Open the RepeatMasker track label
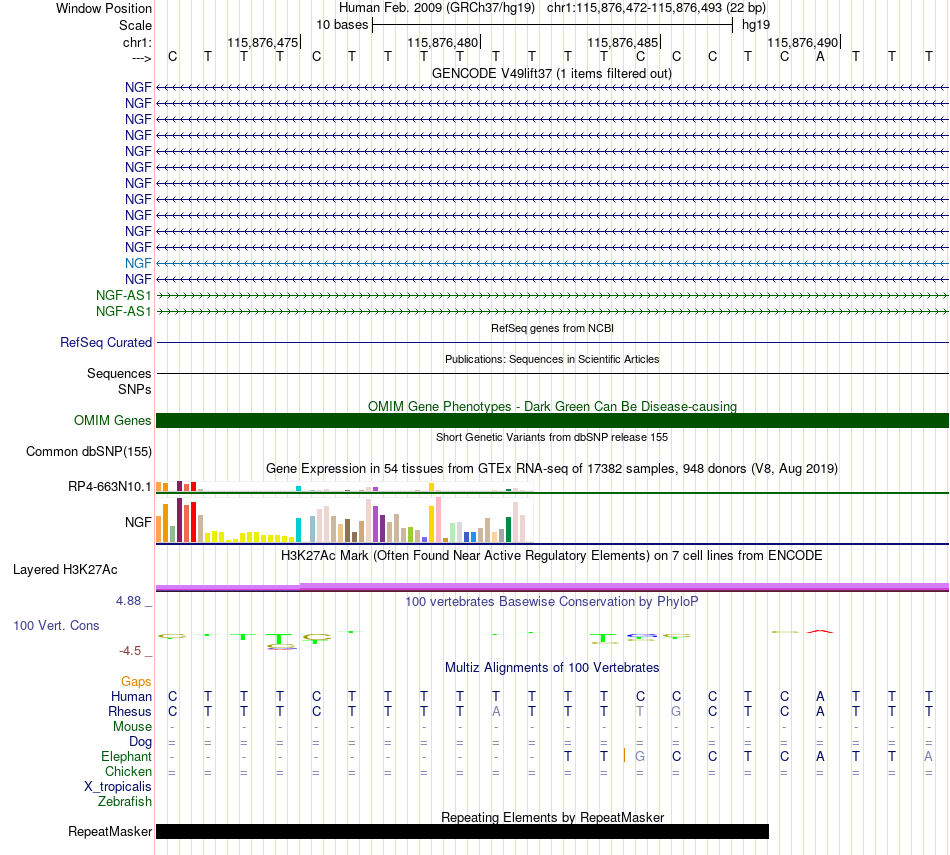 pyautogui.click(x=110, y=831)
